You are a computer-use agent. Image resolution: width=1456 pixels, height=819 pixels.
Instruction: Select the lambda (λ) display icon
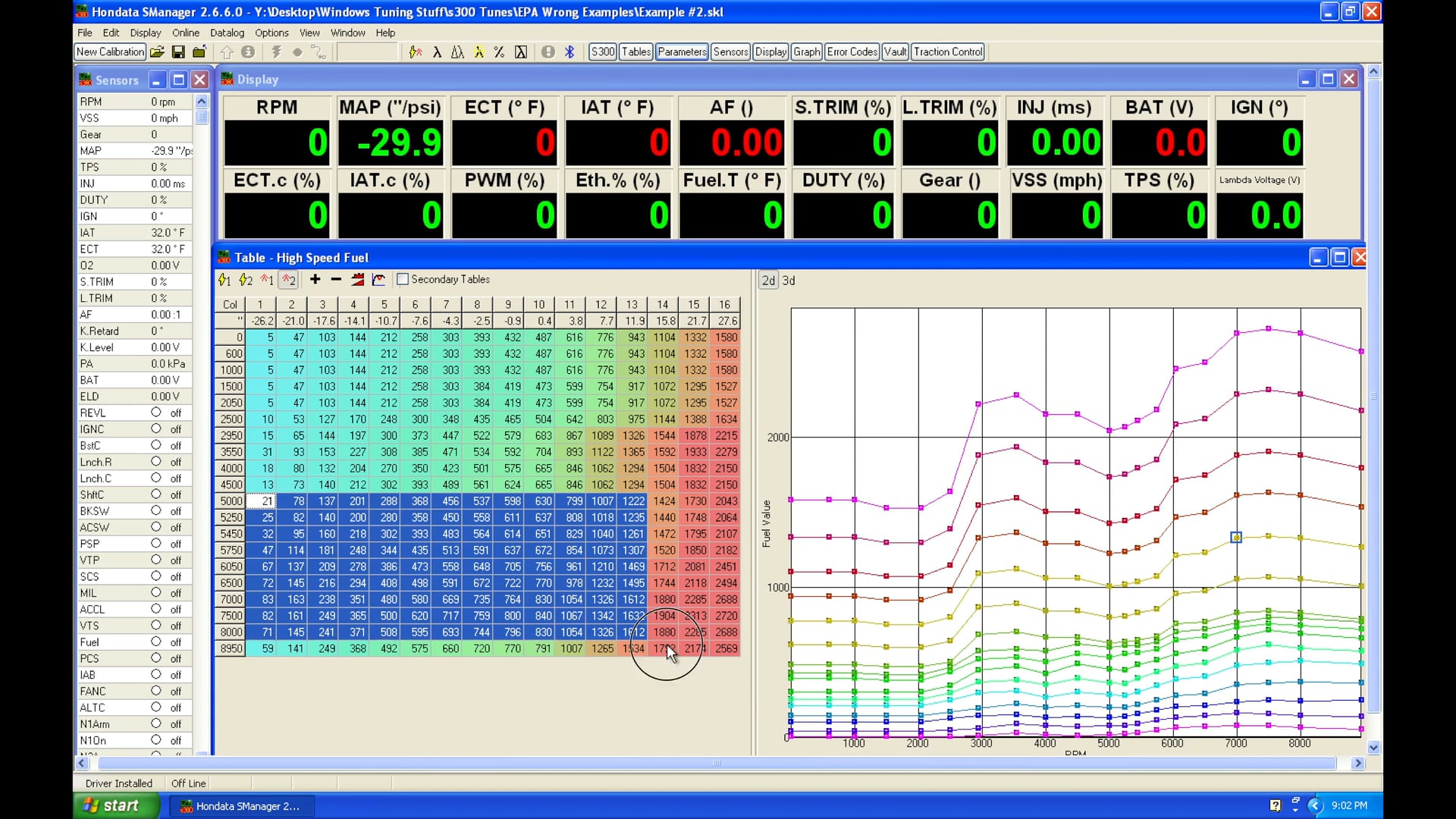(x=438, y=52)
